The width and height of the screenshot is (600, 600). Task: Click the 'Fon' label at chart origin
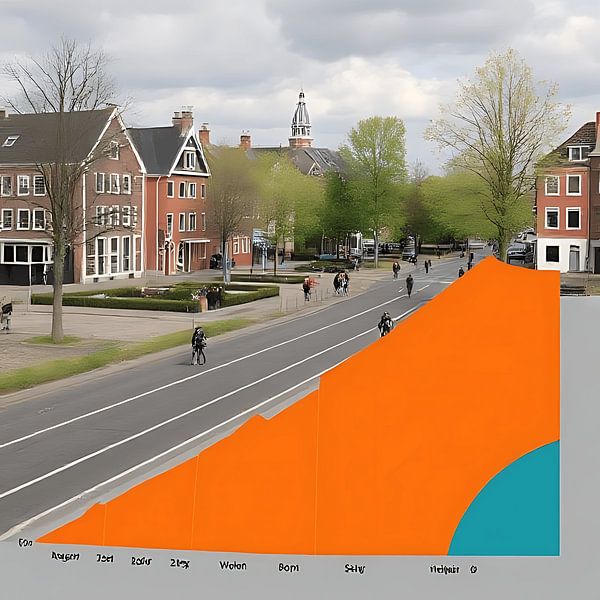[x=25, y=543]
